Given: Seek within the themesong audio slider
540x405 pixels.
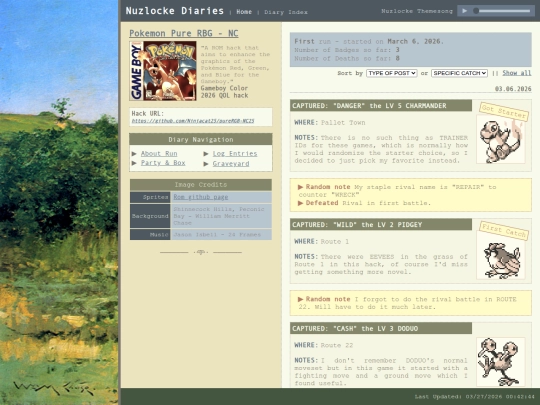Looking at the screenshot, I should coord(502,11).
